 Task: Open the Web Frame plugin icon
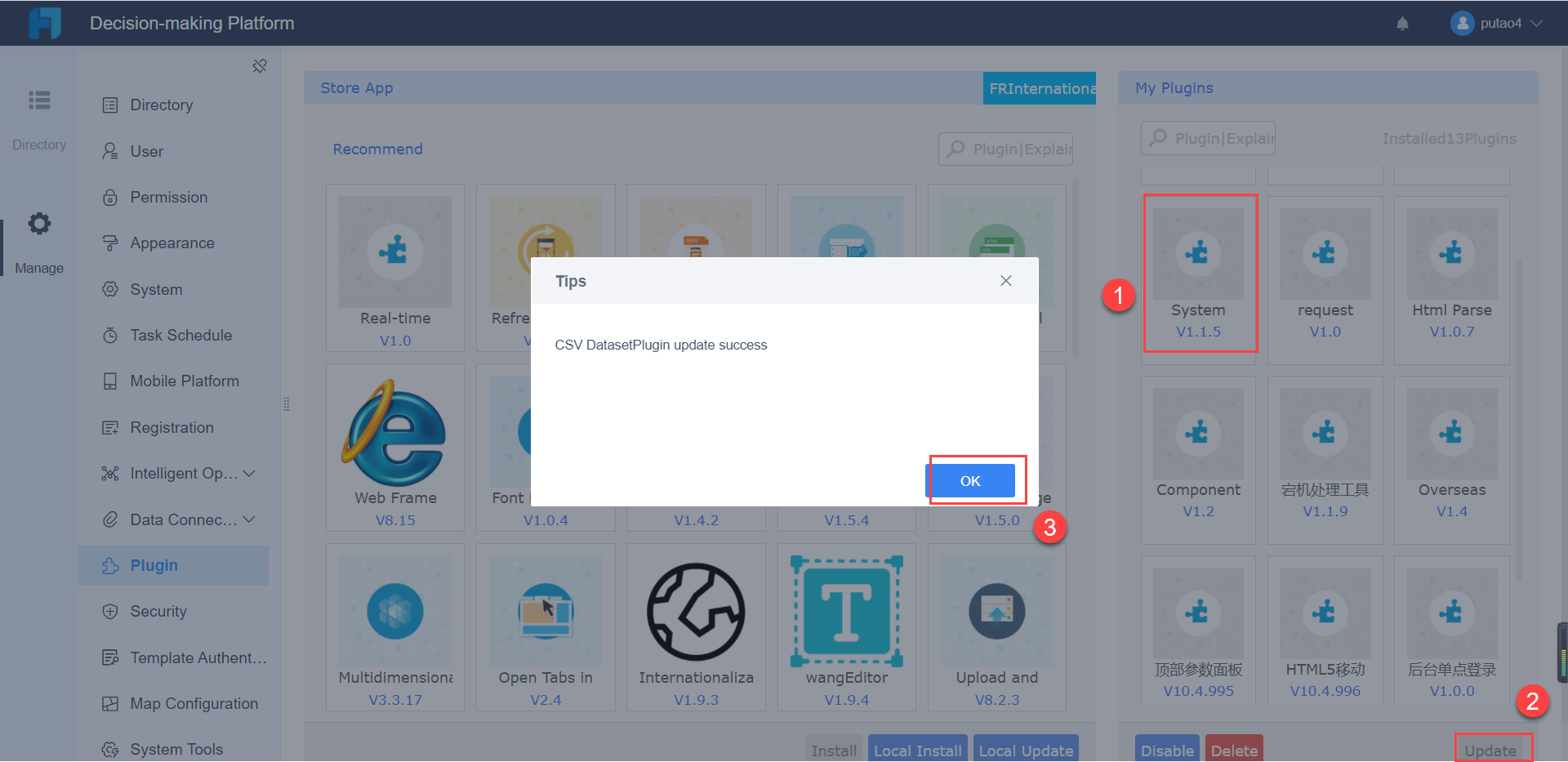395,432
